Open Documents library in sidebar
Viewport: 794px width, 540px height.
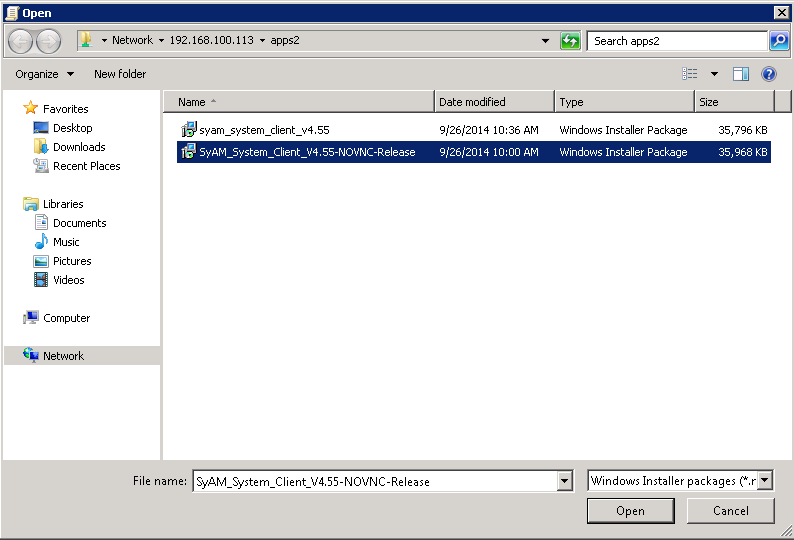(x=79, y=223)
